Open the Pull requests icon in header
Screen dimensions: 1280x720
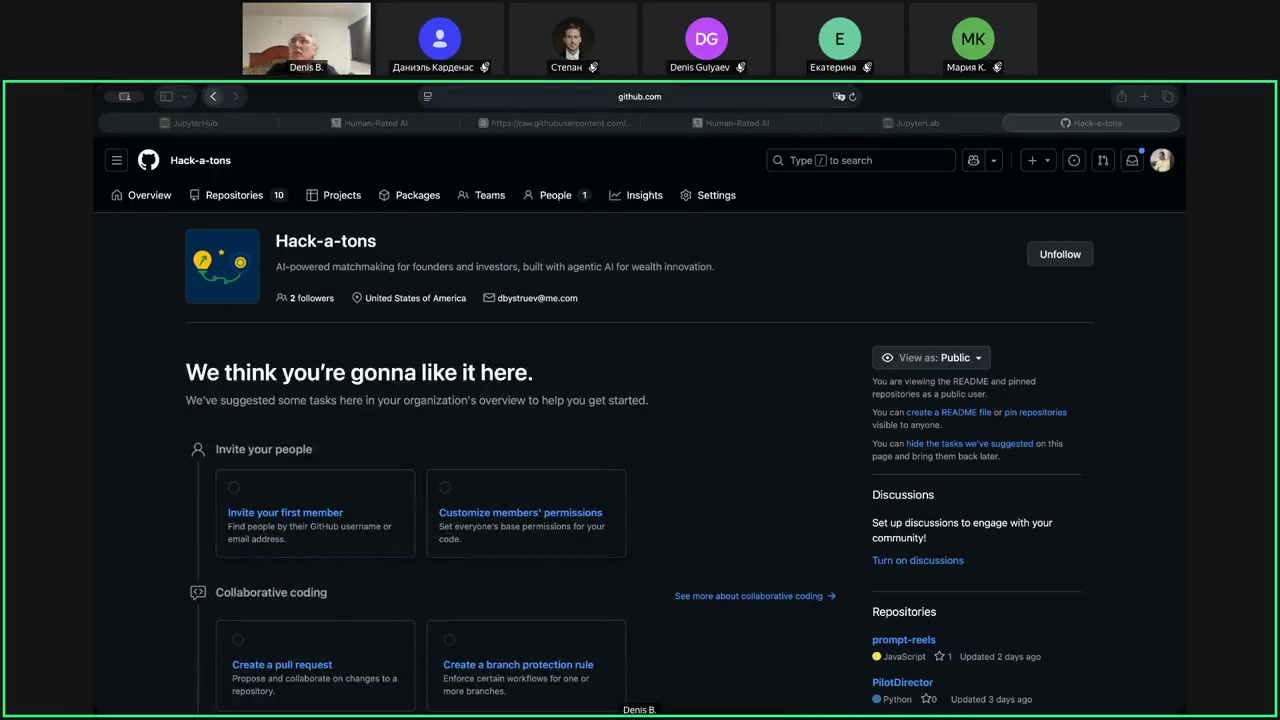[x=1102, y=160]
